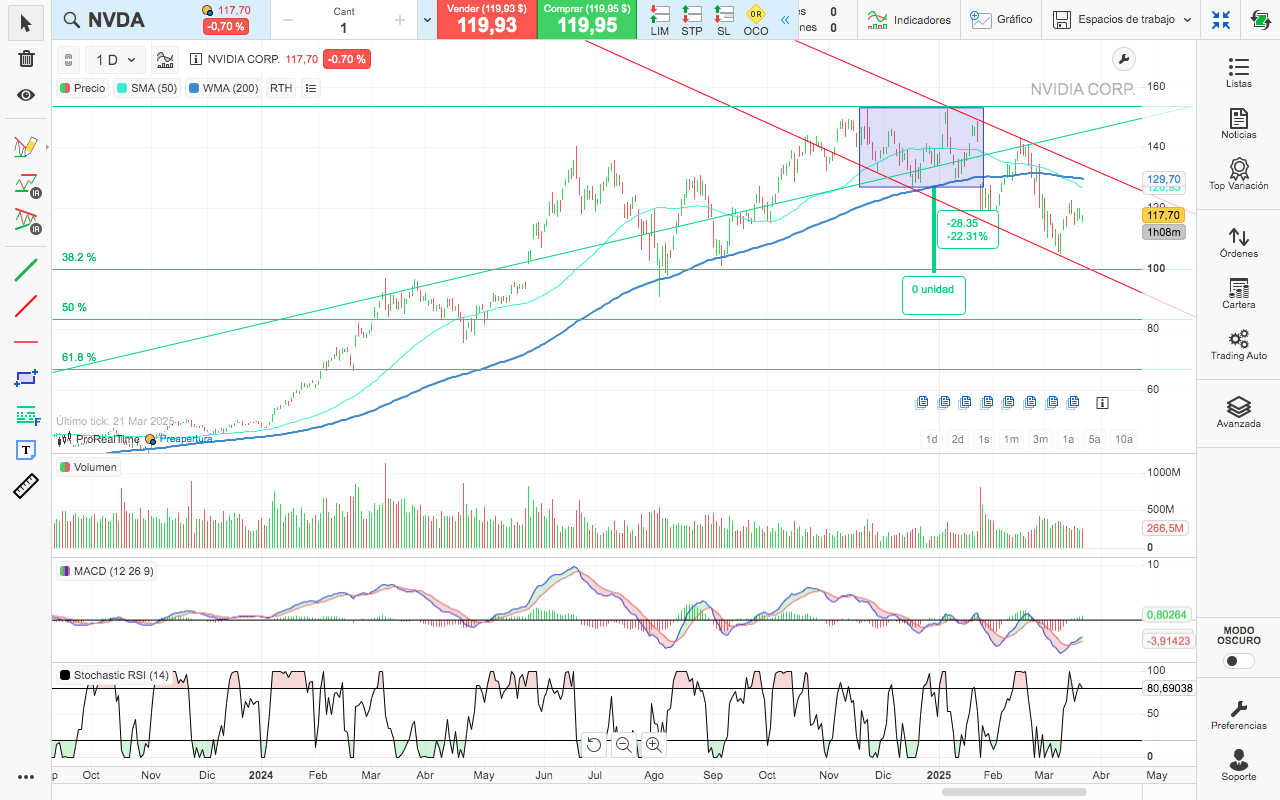Open the Gráfico menu
1280x800 pixels.
[1001, 20]
